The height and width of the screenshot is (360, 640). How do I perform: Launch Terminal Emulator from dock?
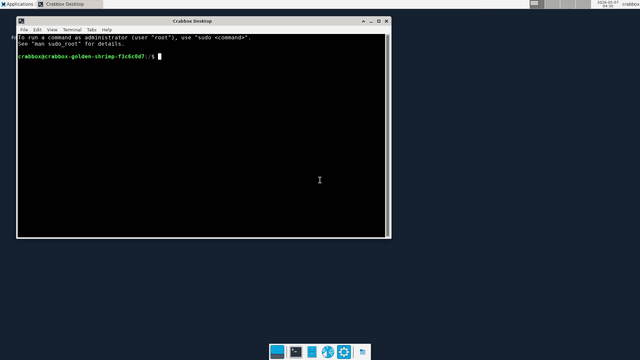(296, 352)
